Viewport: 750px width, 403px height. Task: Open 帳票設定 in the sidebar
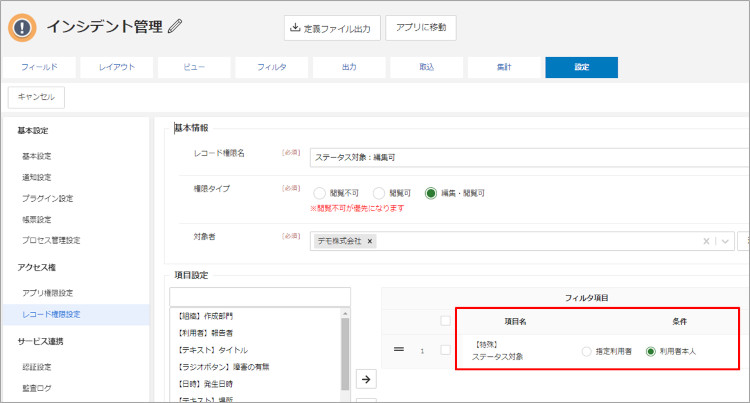point(36,219)
